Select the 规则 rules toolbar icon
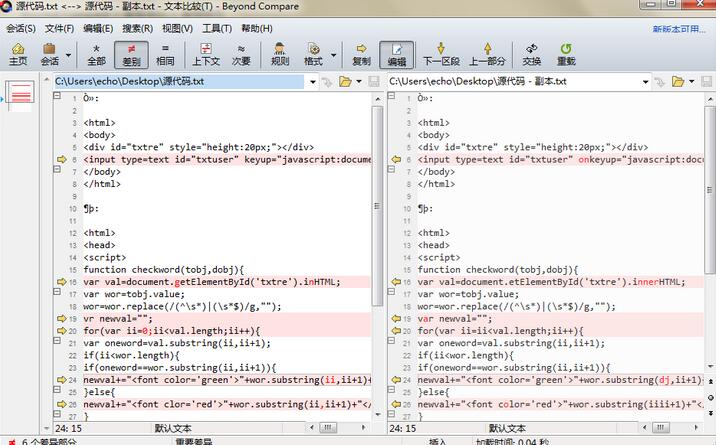The height and width of the screenshot is (445, 716). tap(279, 54)
